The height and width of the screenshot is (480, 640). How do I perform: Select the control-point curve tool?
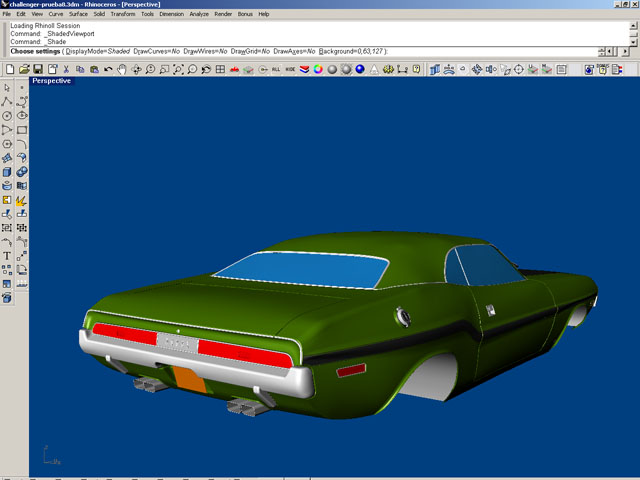pos(22,102)
